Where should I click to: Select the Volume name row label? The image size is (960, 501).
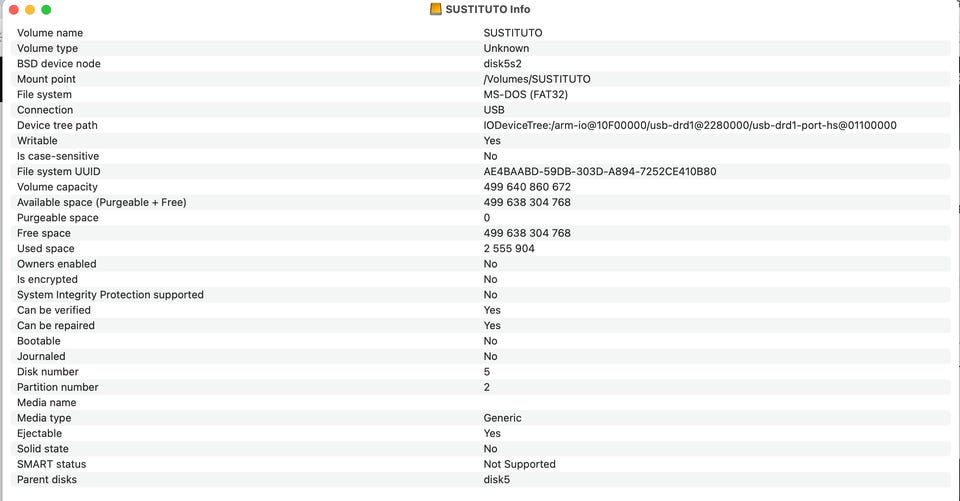click(50, 33)
